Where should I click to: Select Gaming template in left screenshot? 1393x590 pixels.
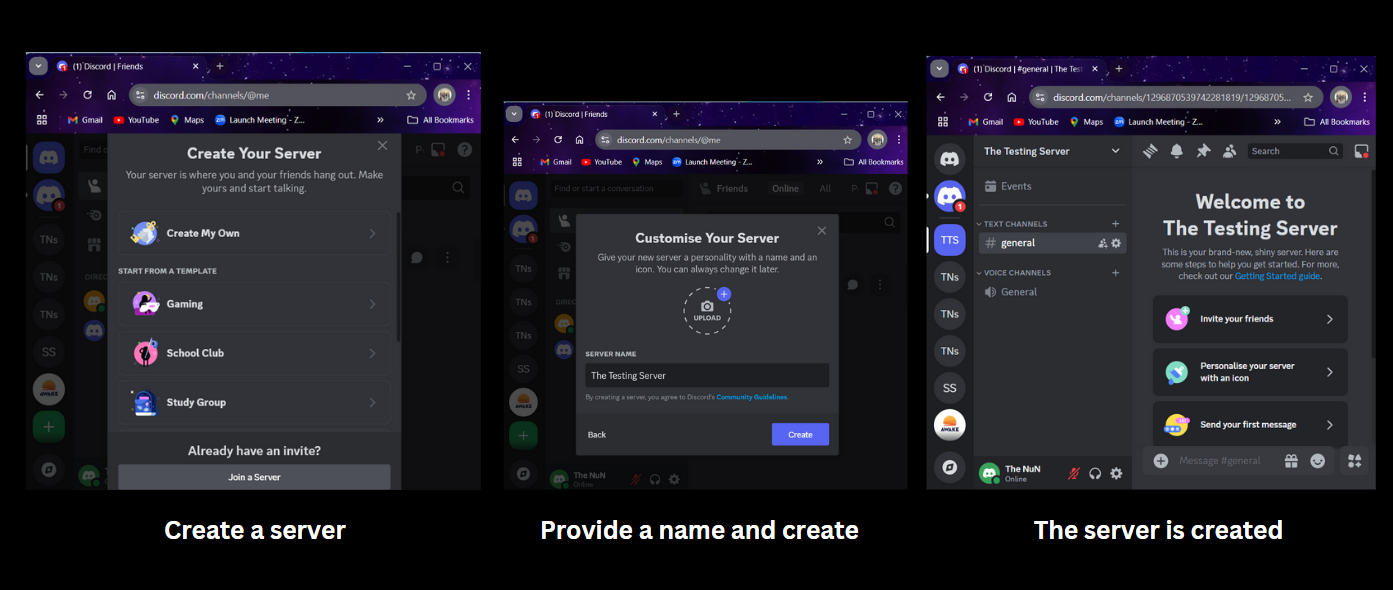[255, 304]
